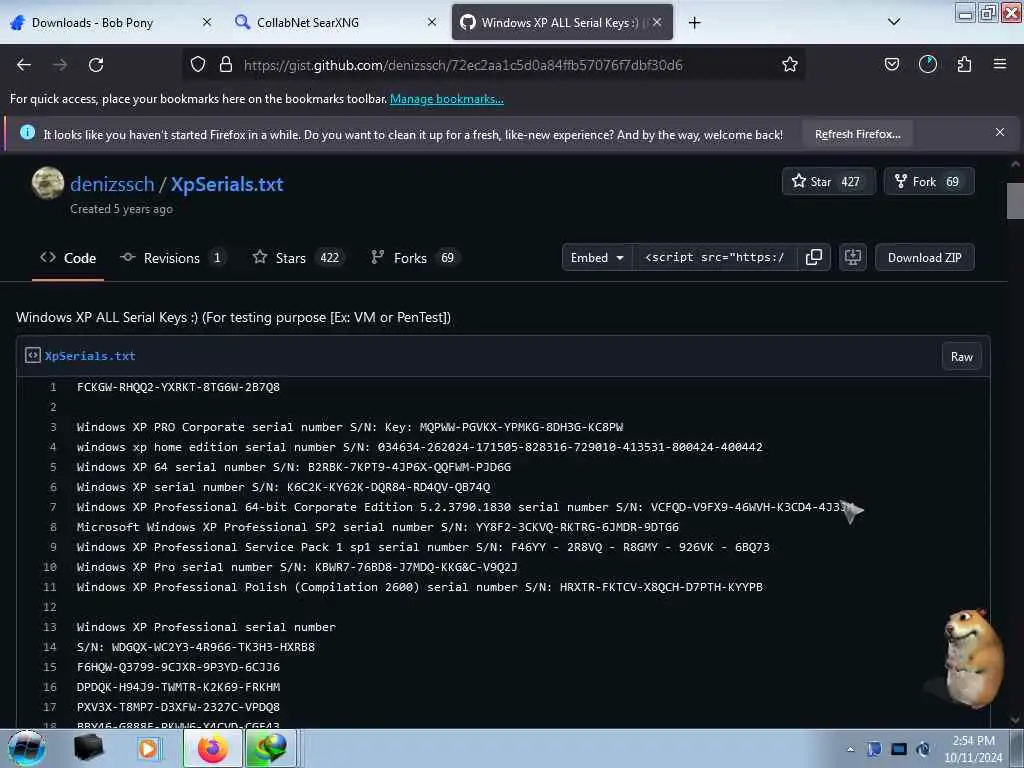Open the Revisions tab

[173, 258]
